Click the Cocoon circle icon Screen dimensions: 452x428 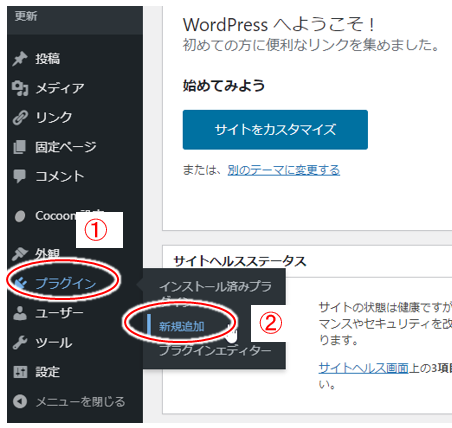click(x=20, y=216)
